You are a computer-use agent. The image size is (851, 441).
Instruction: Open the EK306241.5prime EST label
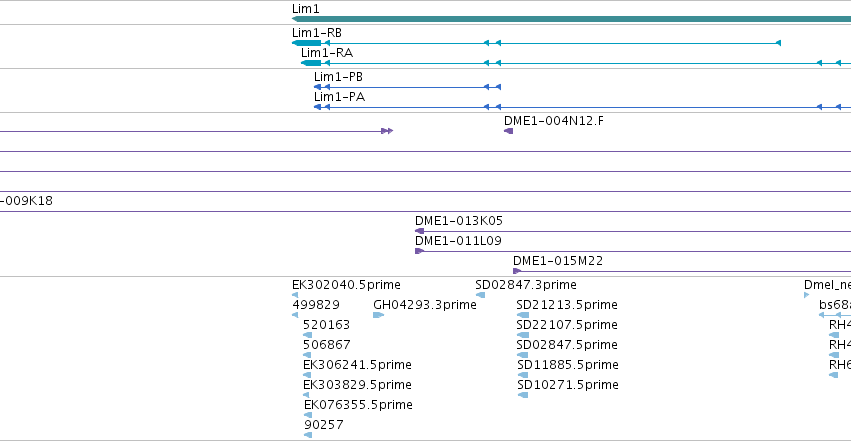click(x=357, y=365)
